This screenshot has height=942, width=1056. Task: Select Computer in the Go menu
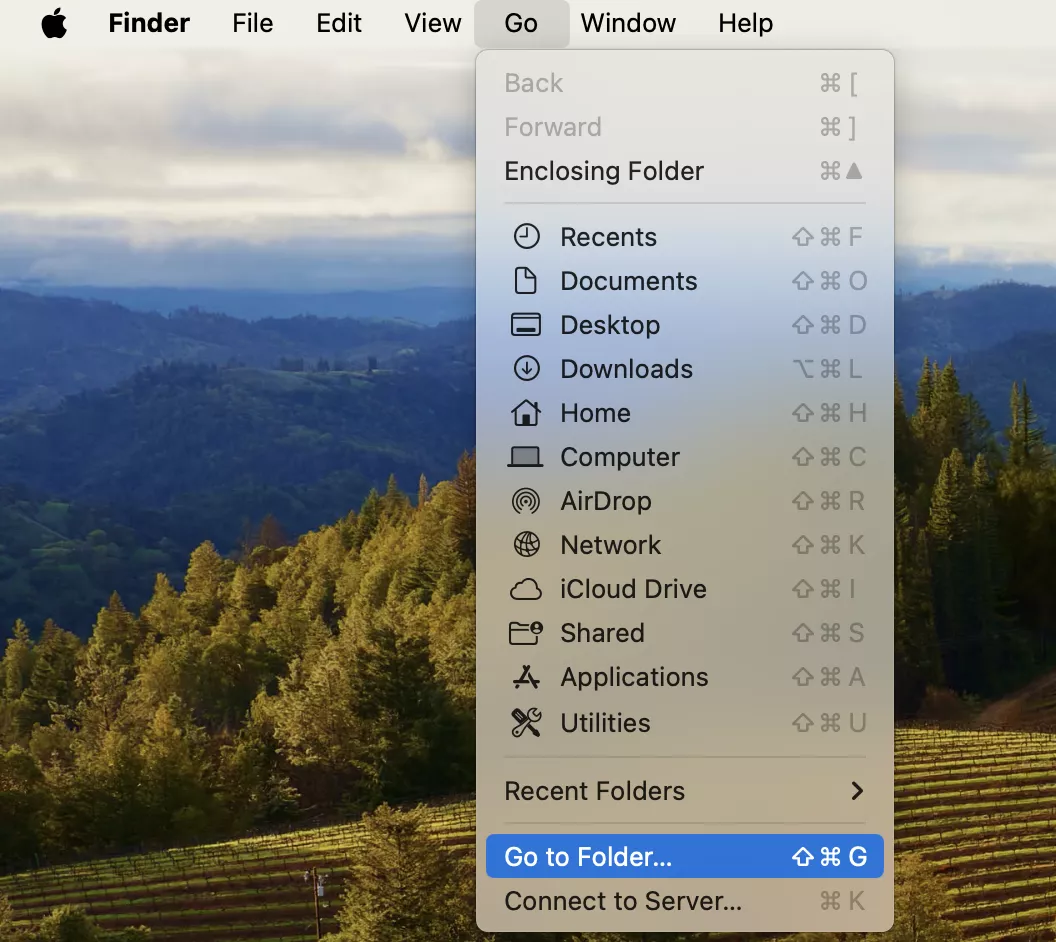tap(620, 457)
